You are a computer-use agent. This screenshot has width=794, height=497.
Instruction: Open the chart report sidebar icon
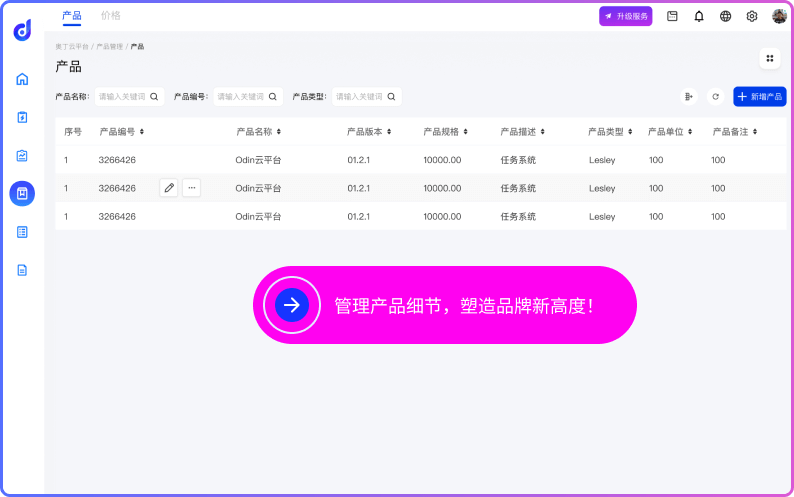coord(22,156)
